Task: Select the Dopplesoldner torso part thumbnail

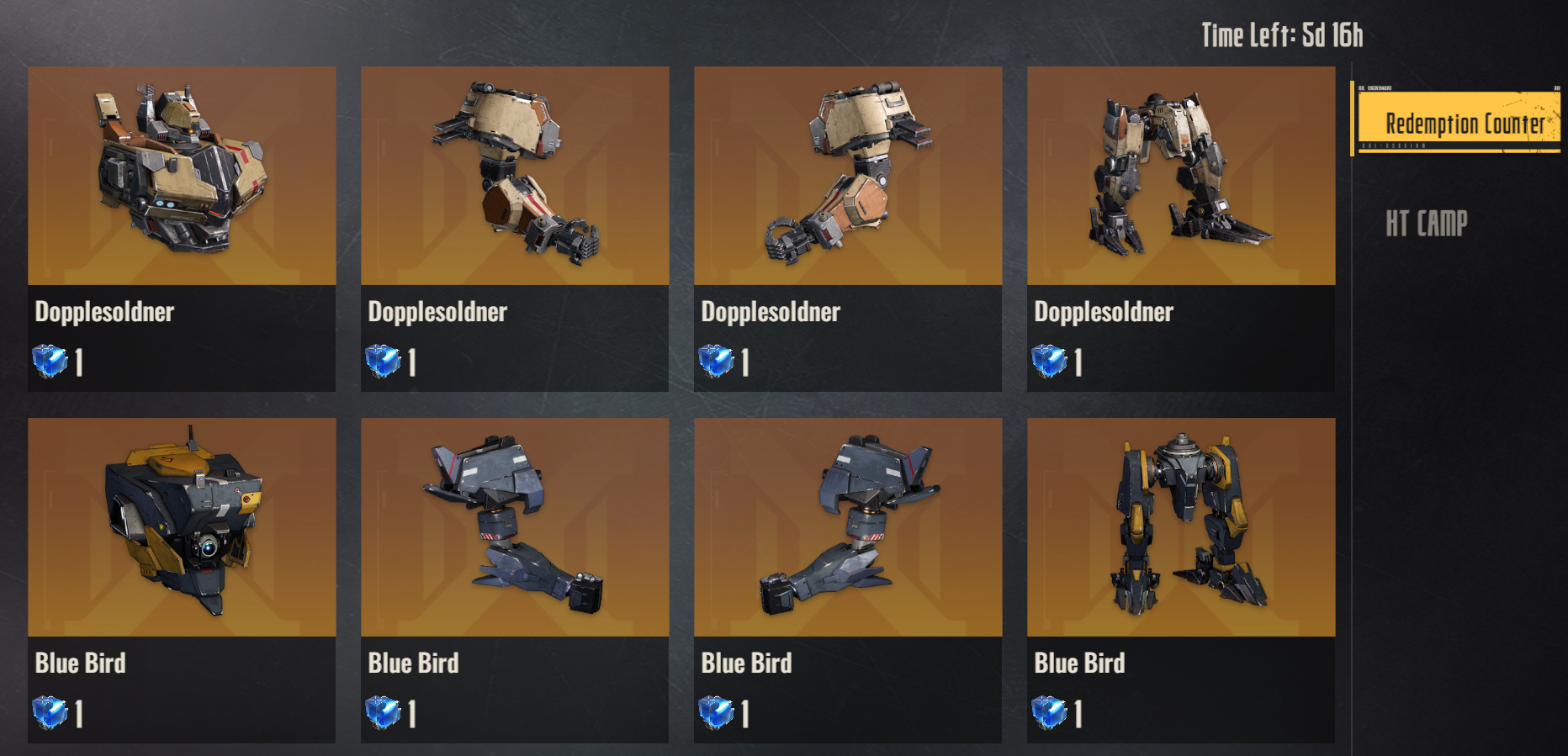Action: [x=182, y=176]
